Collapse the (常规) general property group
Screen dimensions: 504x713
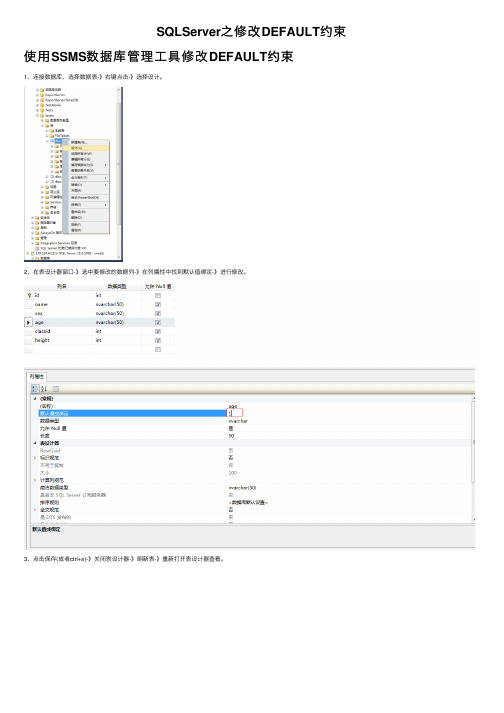pyautogui.click(x=35, y=399)
